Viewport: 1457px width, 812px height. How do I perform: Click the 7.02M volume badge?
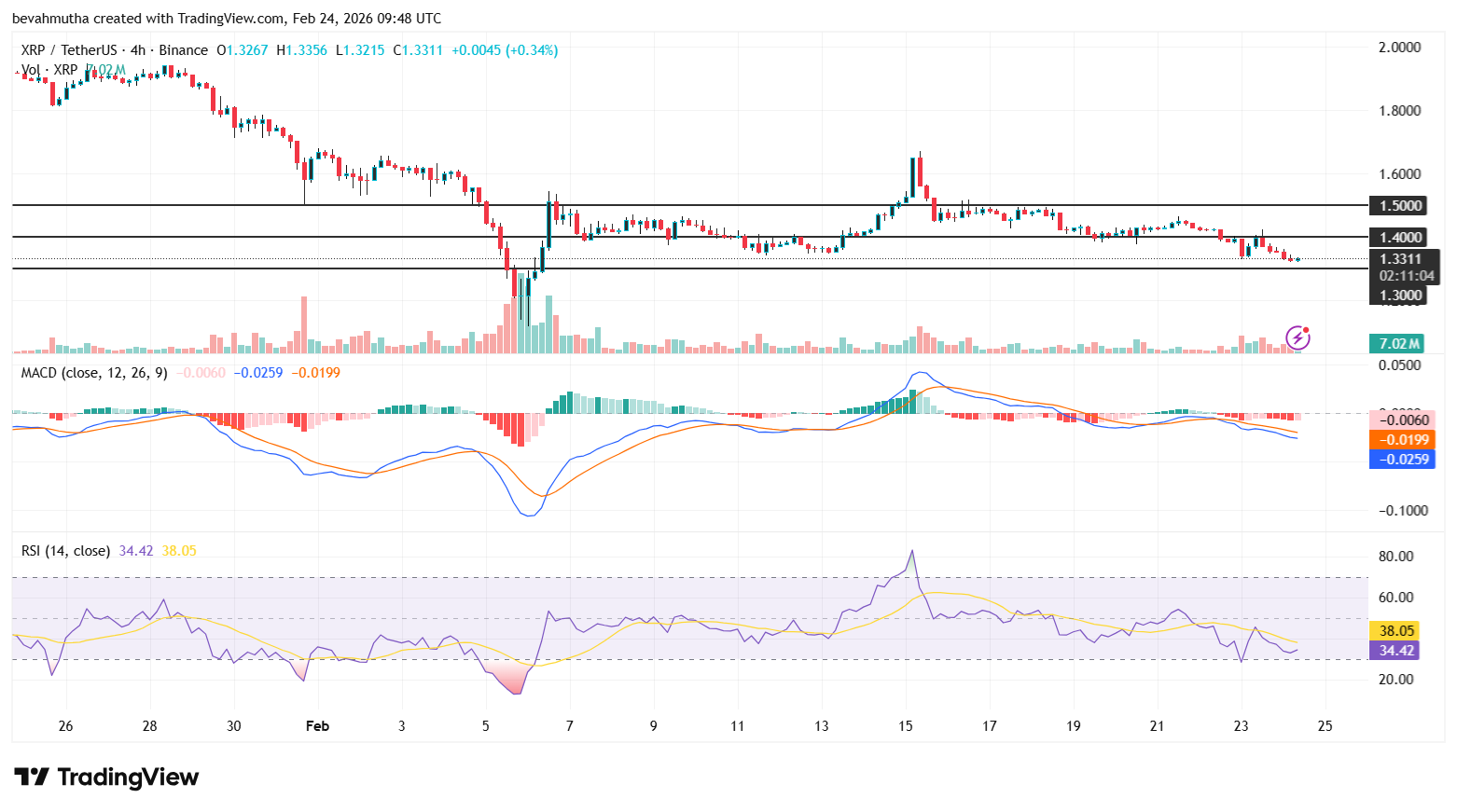coord(1396,344)
